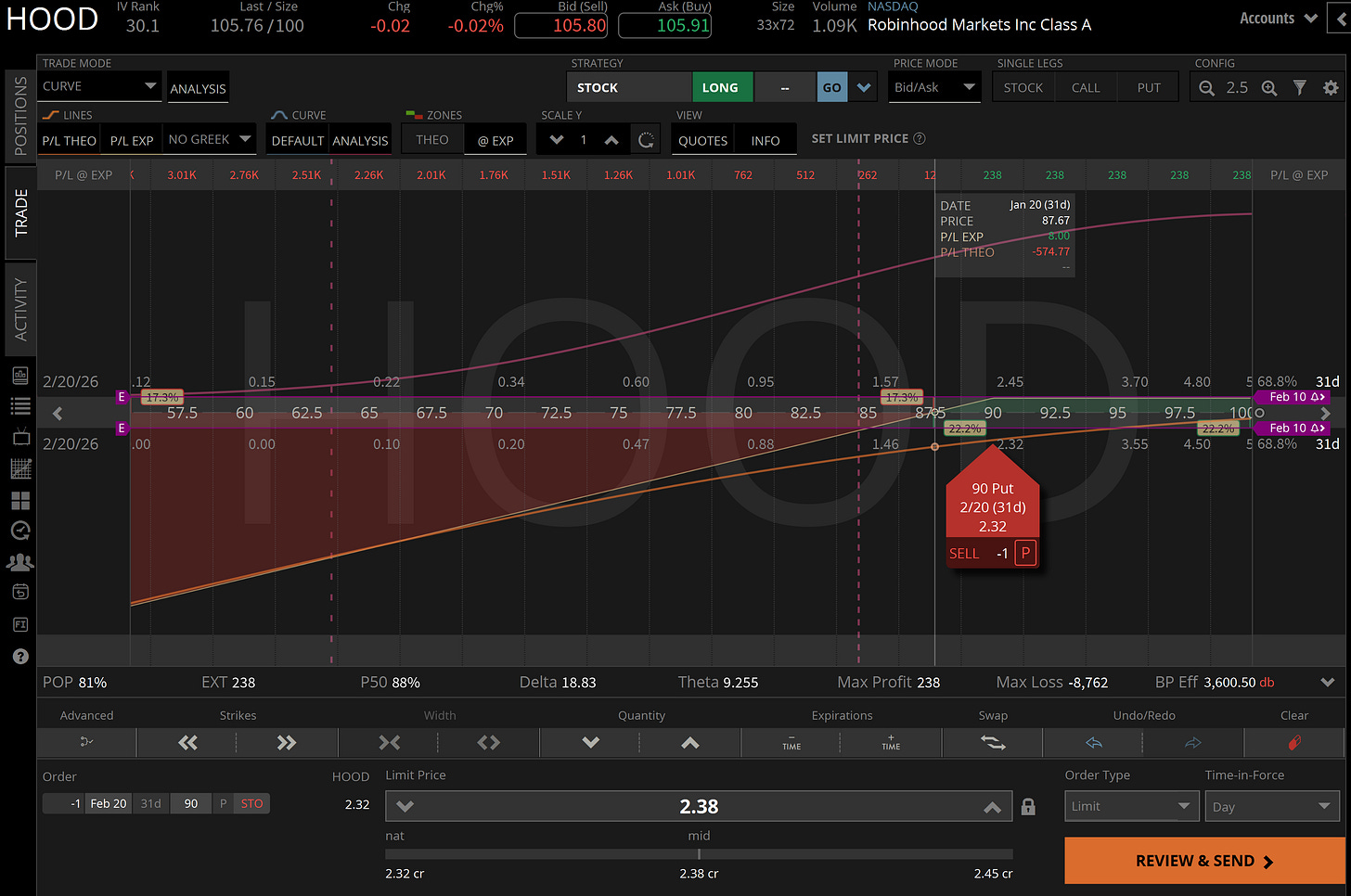This screenshot has width=1351, height=896.
Task: Lower the limit price with down chevron
Action: (405, 807)
